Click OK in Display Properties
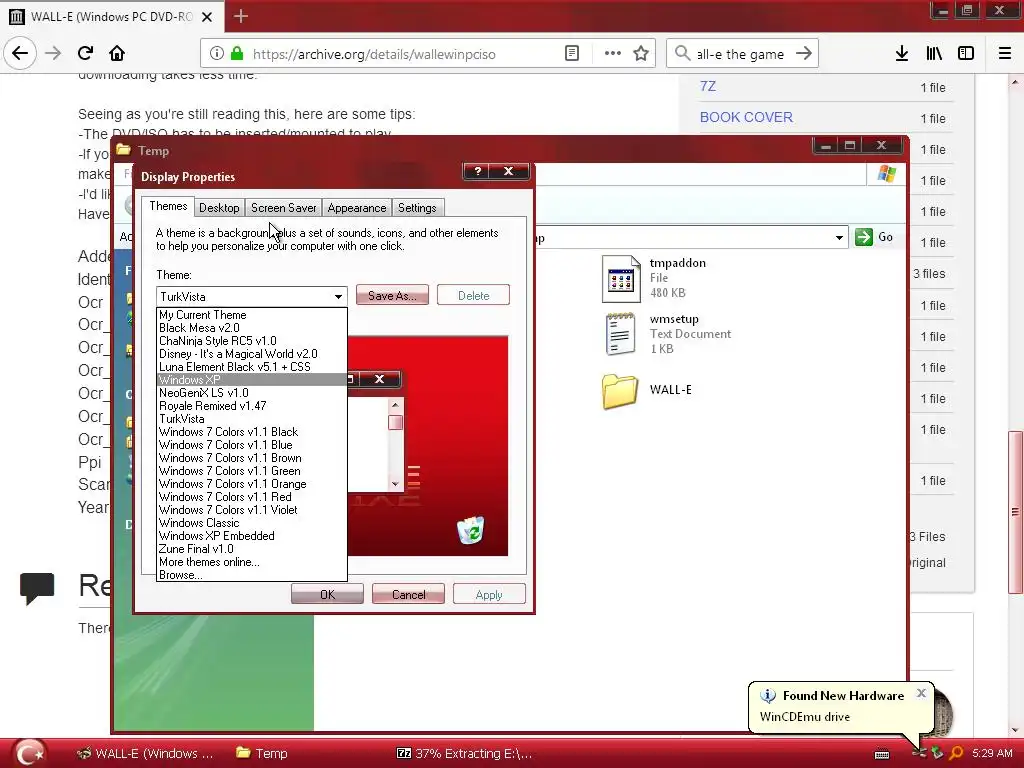Screen dimensions: 1024x768 (x=327, y=594)
